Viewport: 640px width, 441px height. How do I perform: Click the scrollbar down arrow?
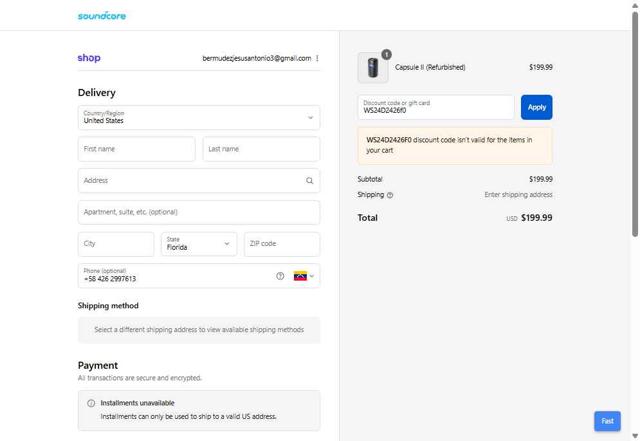pyautogui.click(x=635, y=436)
